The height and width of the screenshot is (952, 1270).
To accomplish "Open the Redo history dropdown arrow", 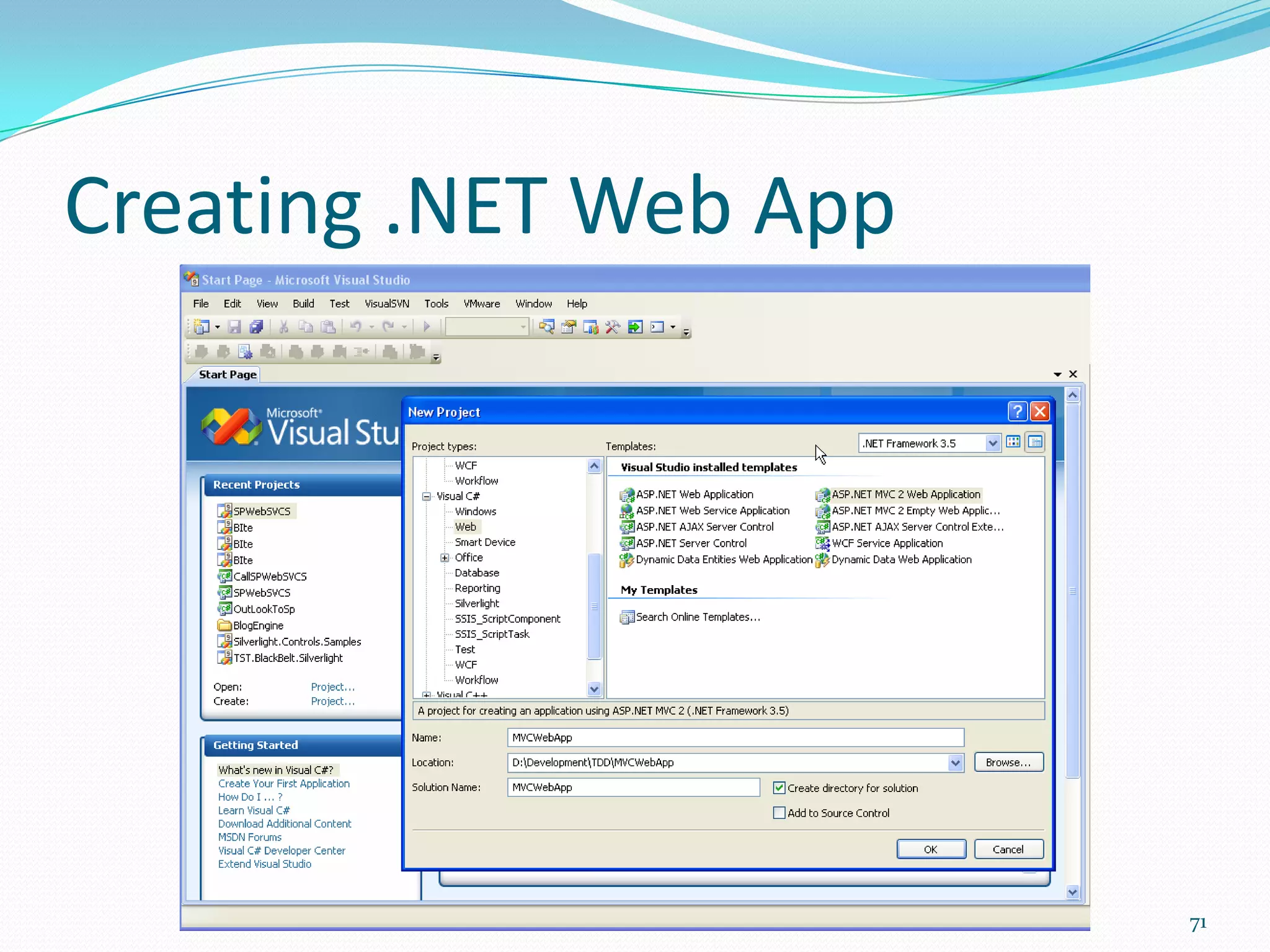I will [x=404, y=327].
